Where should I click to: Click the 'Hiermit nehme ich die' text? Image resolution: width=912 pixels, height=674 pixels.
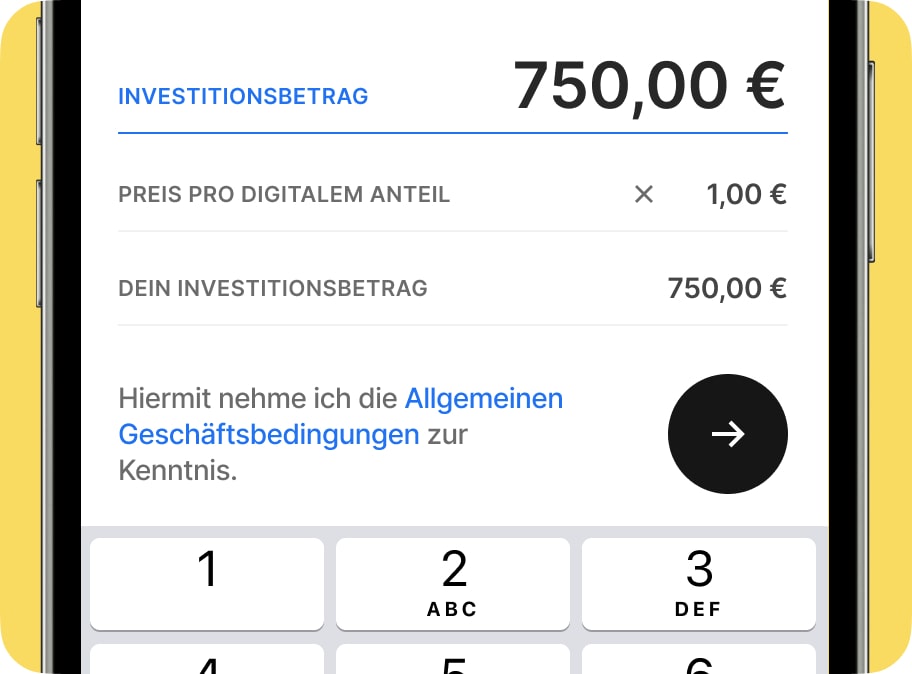click(258, 399)
